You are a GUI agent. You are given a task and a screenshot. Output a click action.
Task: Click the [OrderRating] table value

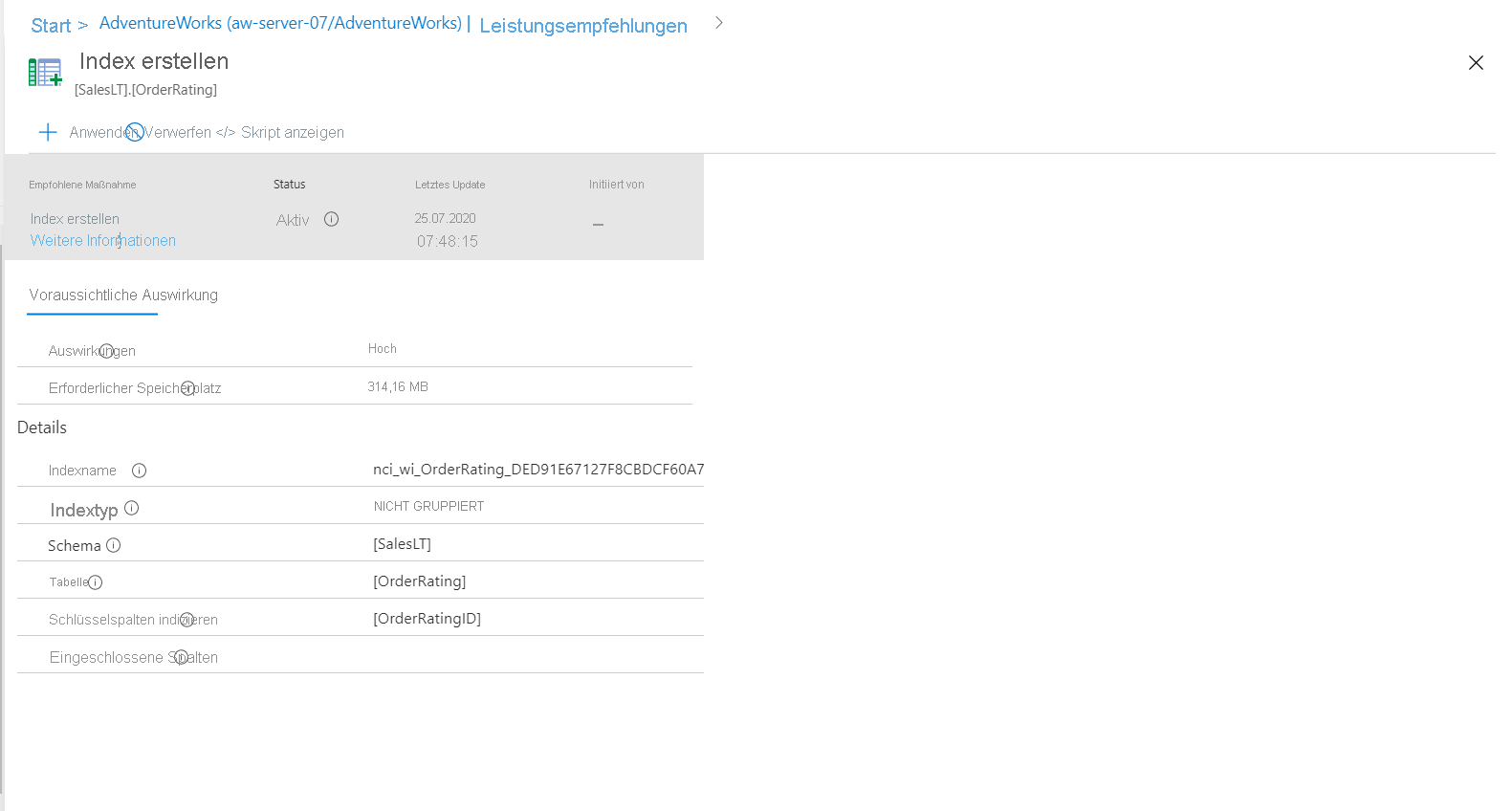click(x=420, y=581)
